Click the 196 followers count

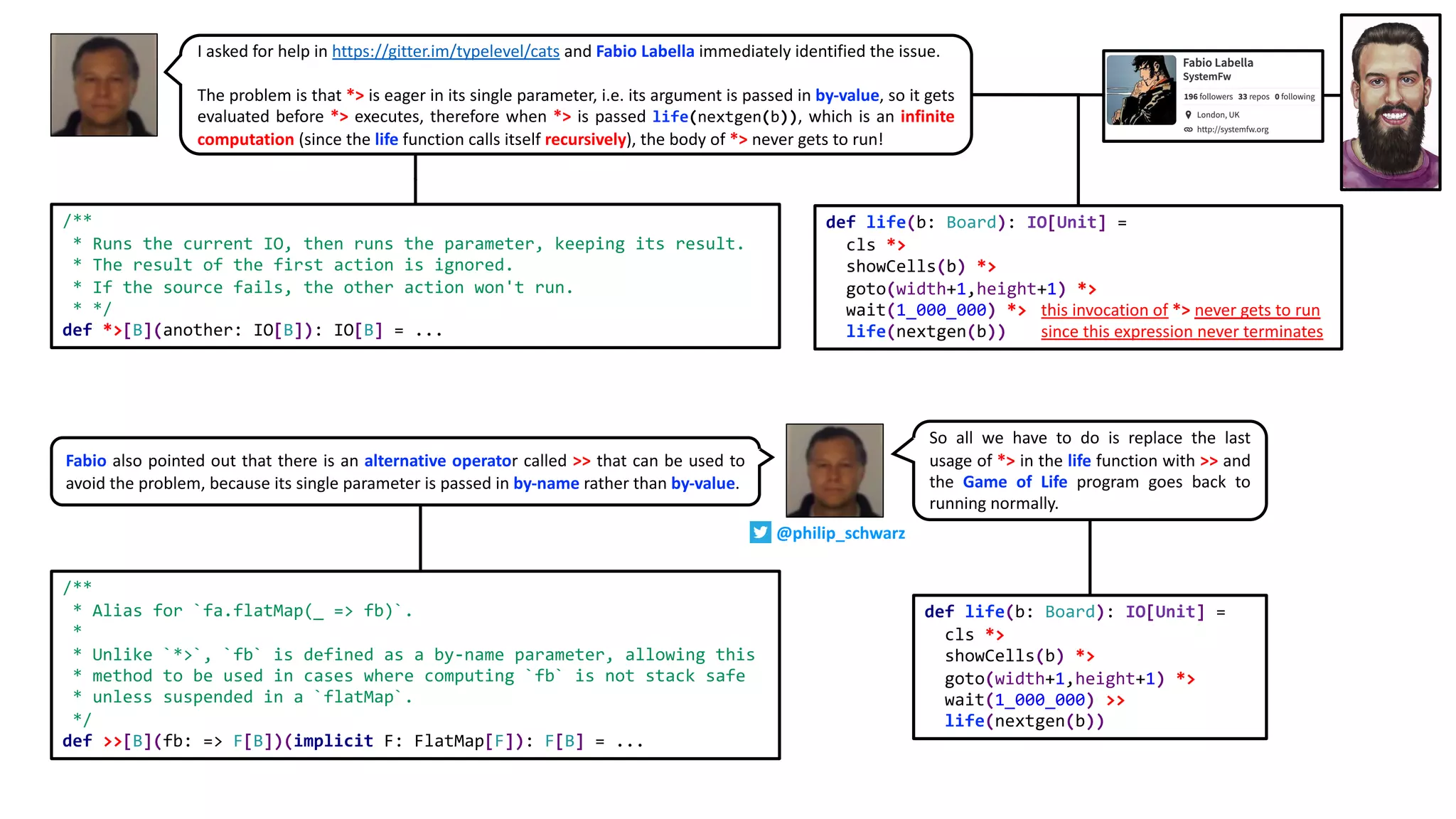(1208, 97)
